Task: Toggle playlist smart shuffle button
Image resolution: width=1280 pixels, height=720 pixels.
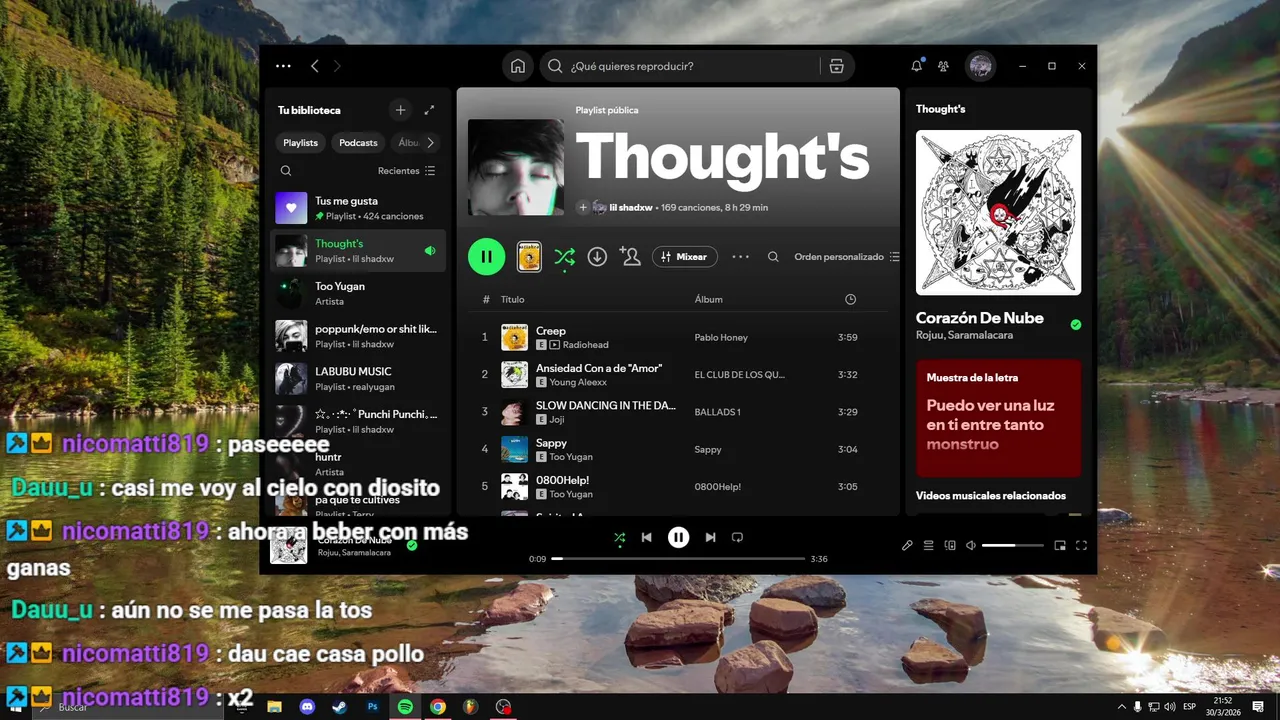Action: (x=564, y=257)
